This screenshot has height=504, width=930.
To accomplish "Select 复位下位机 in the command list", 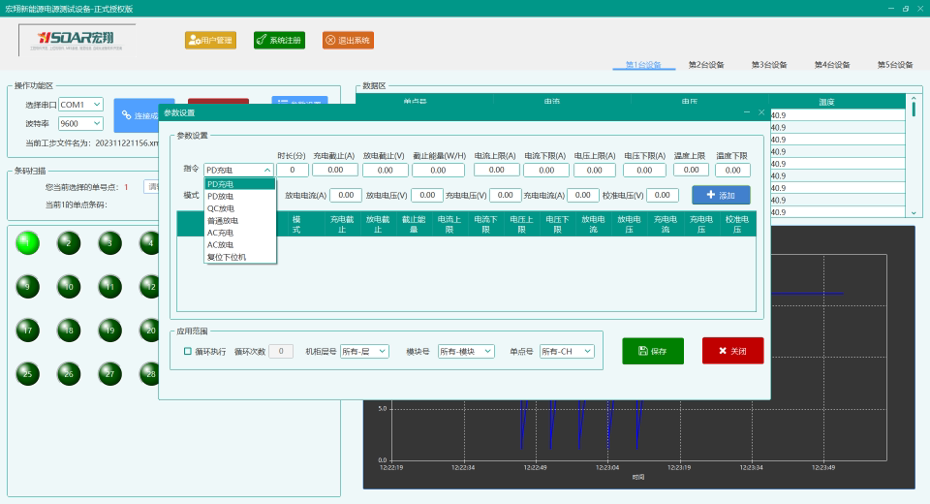I will click(240, 257).
